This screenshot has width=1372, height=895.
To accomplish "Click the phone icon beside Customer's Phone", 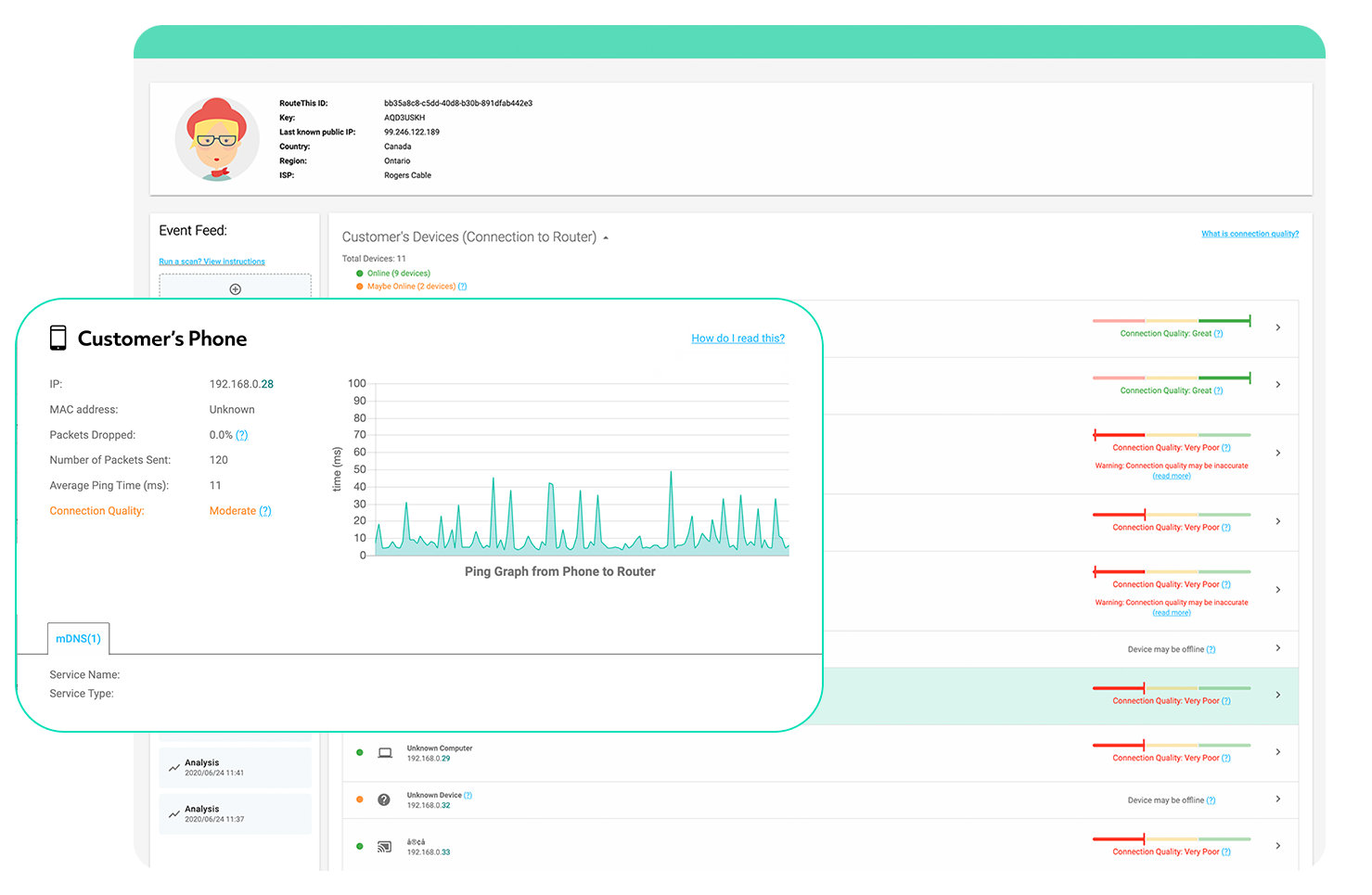I will pos(58,338).
